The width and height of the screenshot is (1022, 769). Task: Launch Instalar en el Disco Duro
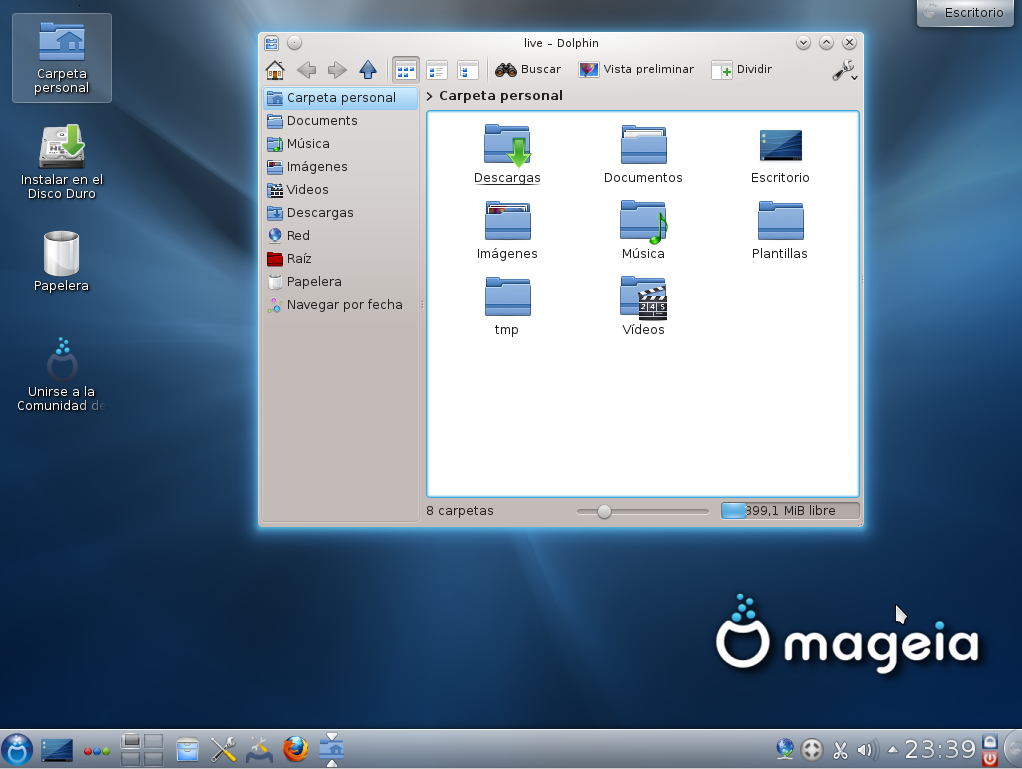point(62,162)
